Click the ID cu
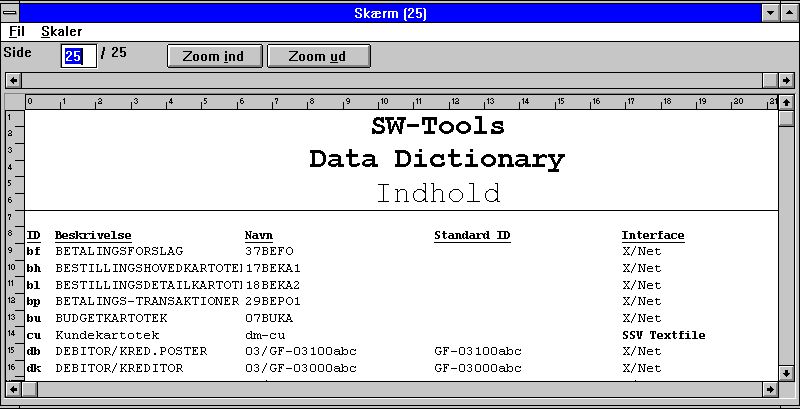 coord(33,336)
